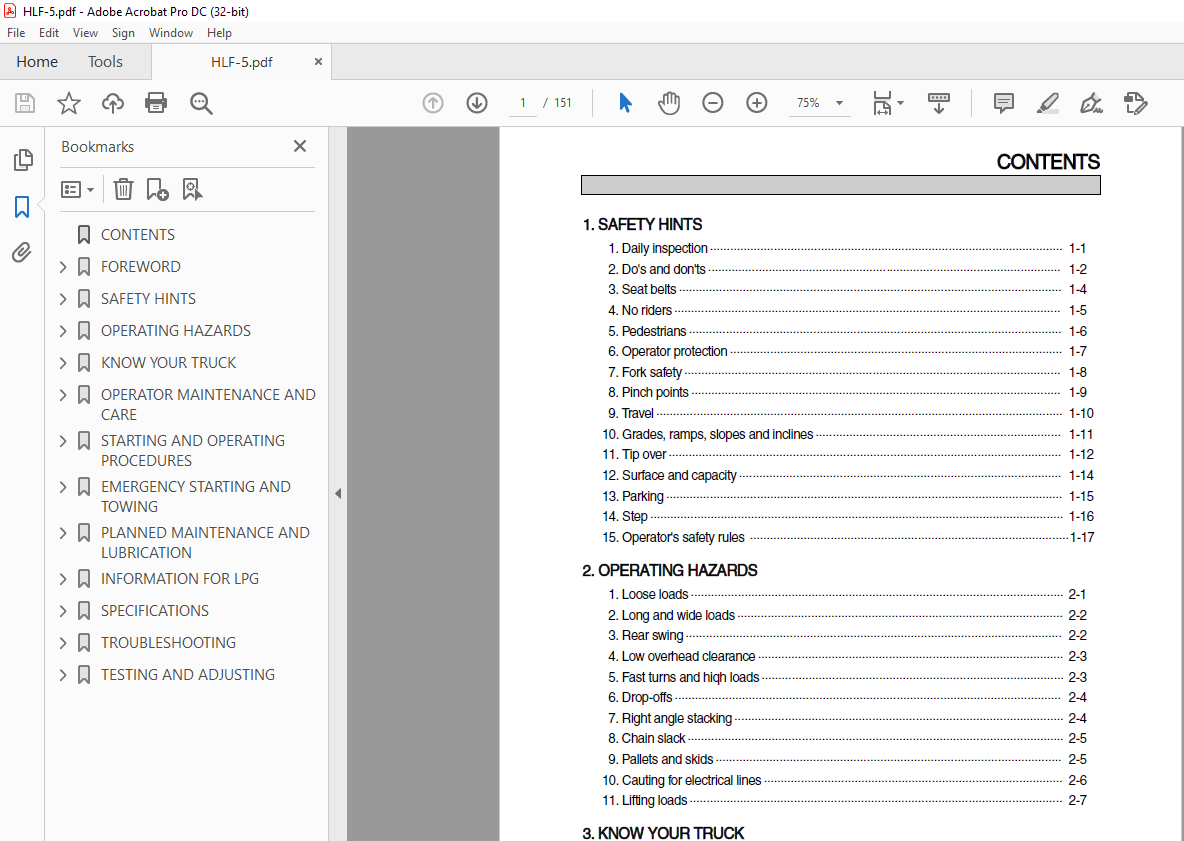Switch to the Tools tab
The image size is (1184, 841).
point(105,62)
